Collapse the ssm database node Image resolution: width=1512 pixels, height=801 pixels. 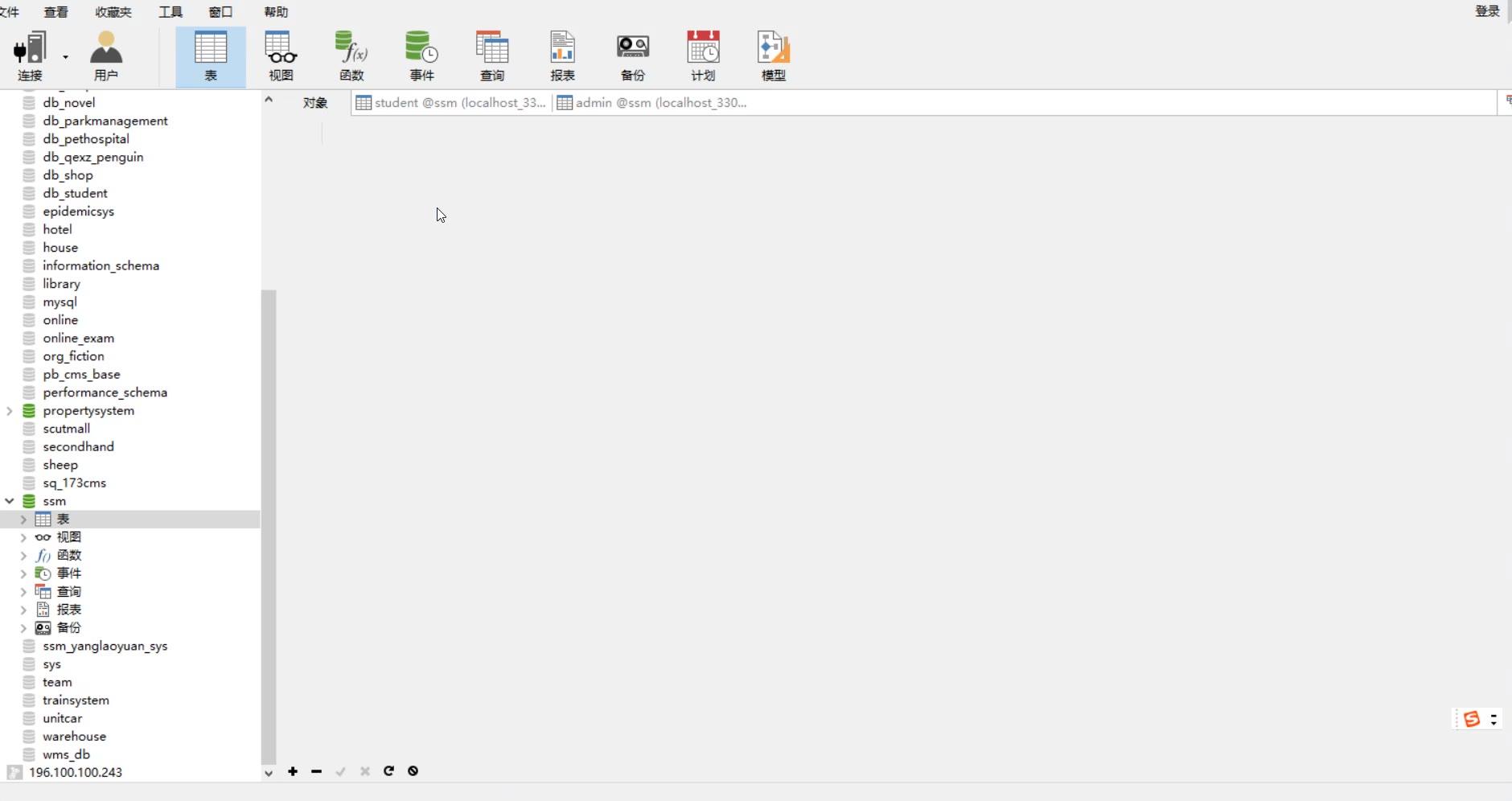pos(10,501)
